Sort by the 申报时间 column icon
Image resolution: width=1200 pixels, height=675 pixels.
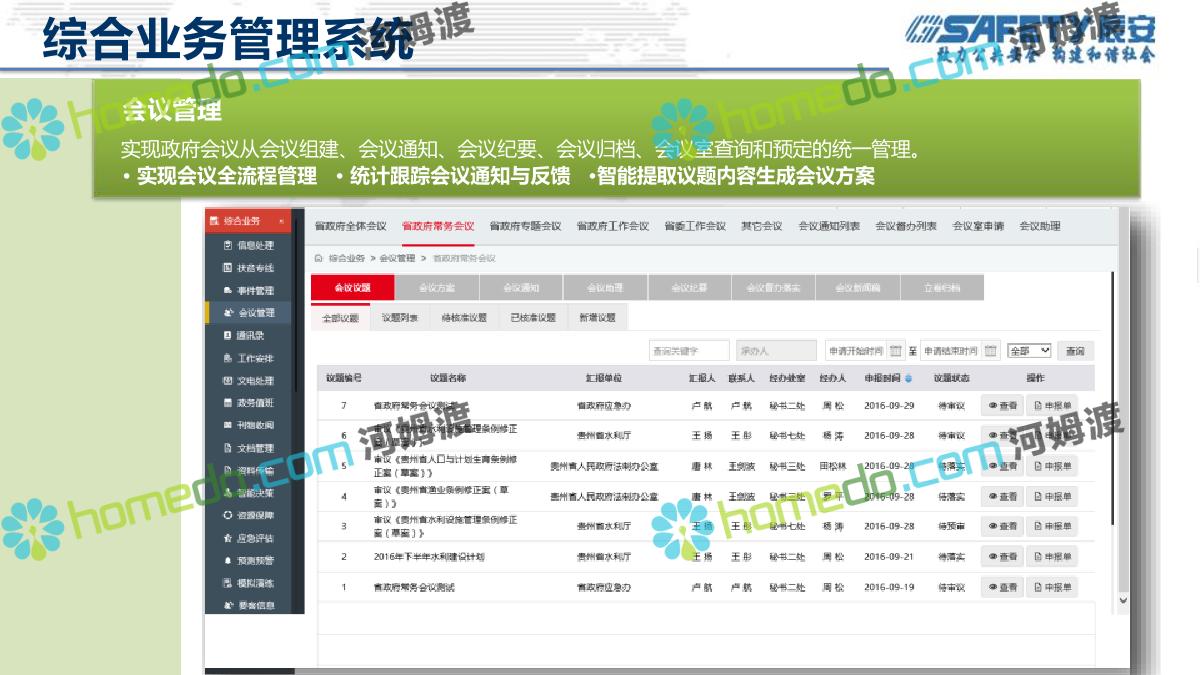pyautogui.click(x=908, y=379)
